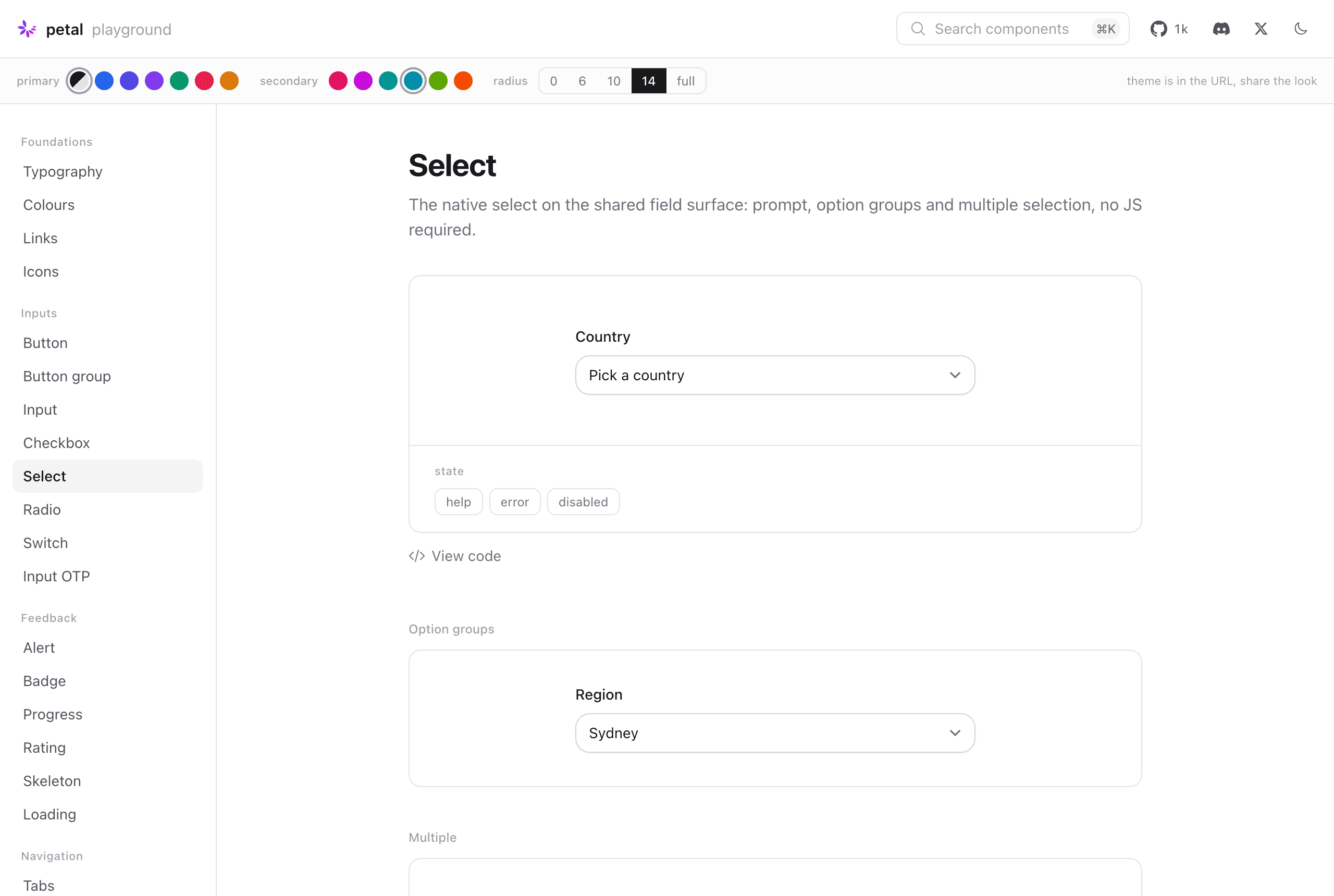Click the 1k GitHub star count
The image size is (1334, 896).
coord(1181,29)
